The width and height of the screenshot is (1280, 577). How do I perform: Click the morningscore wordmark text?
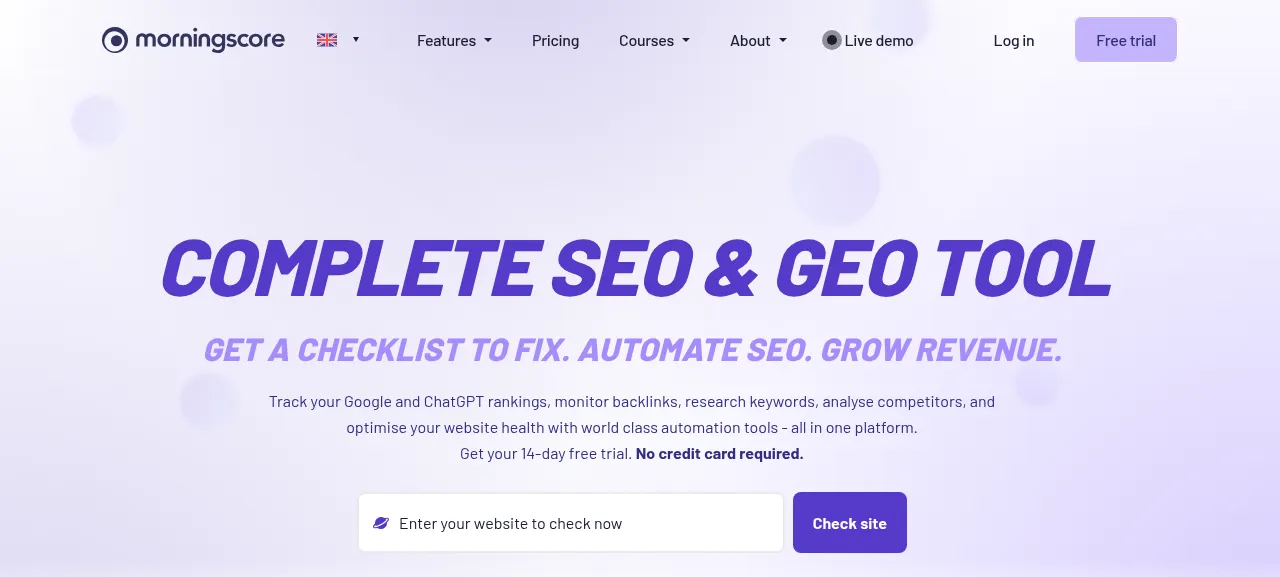210,40
